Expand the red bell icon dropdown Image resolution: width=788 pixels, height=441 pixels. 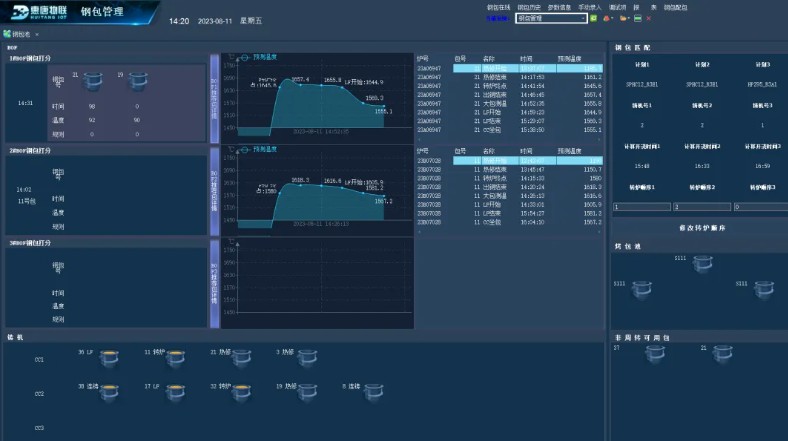coord(612,18)
